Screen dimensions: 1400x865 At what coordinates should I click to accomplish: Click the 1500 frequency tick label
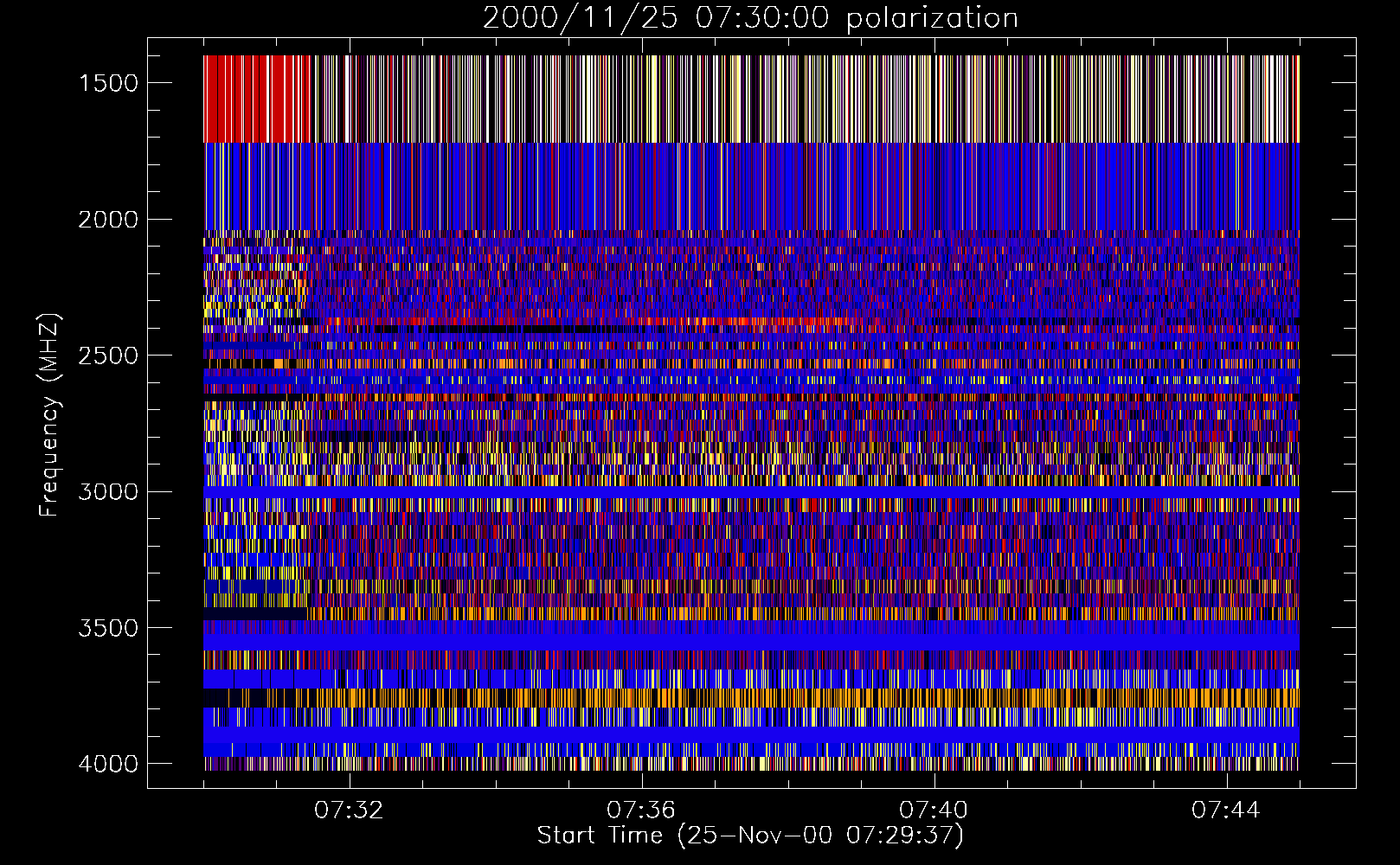[108, 83]
